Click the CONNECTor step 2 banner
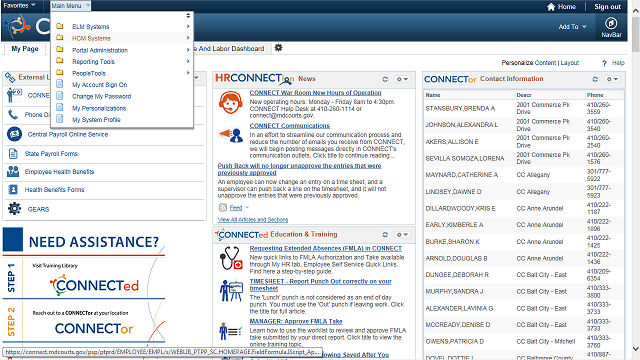 point(94,328)
